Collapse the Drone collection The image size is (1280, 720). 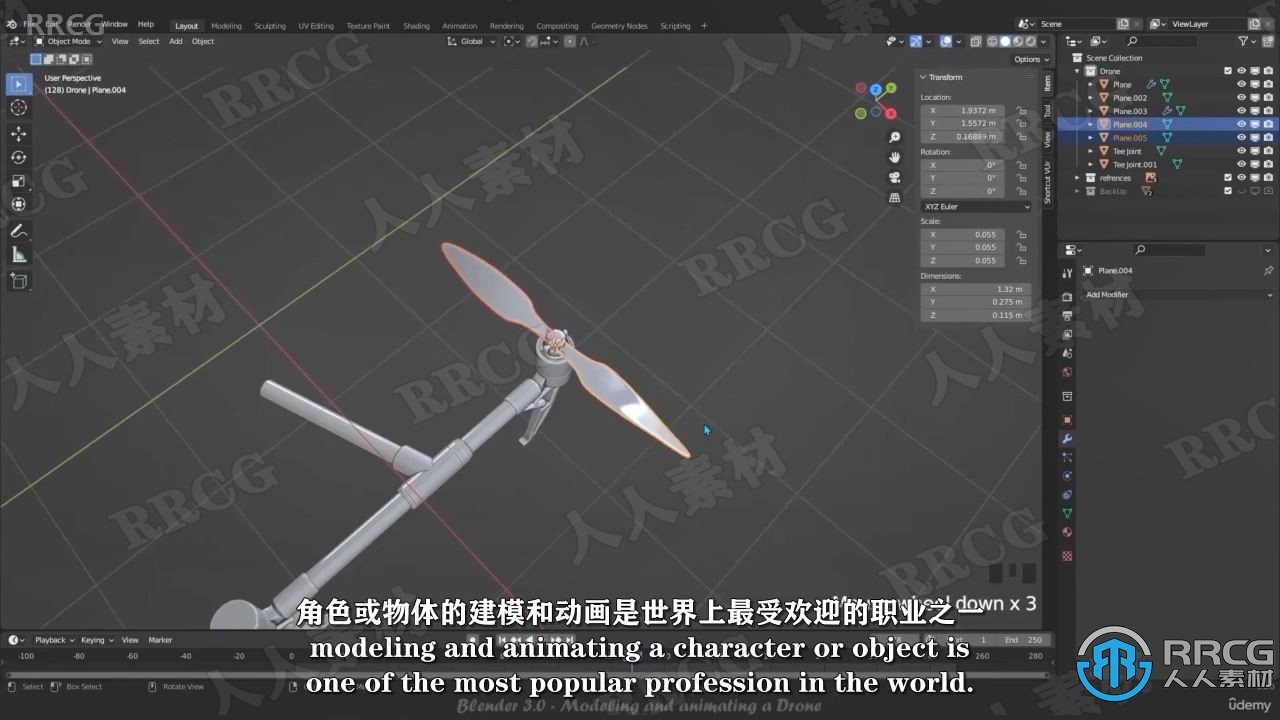pyautogui.click(x=1078, y=71)
